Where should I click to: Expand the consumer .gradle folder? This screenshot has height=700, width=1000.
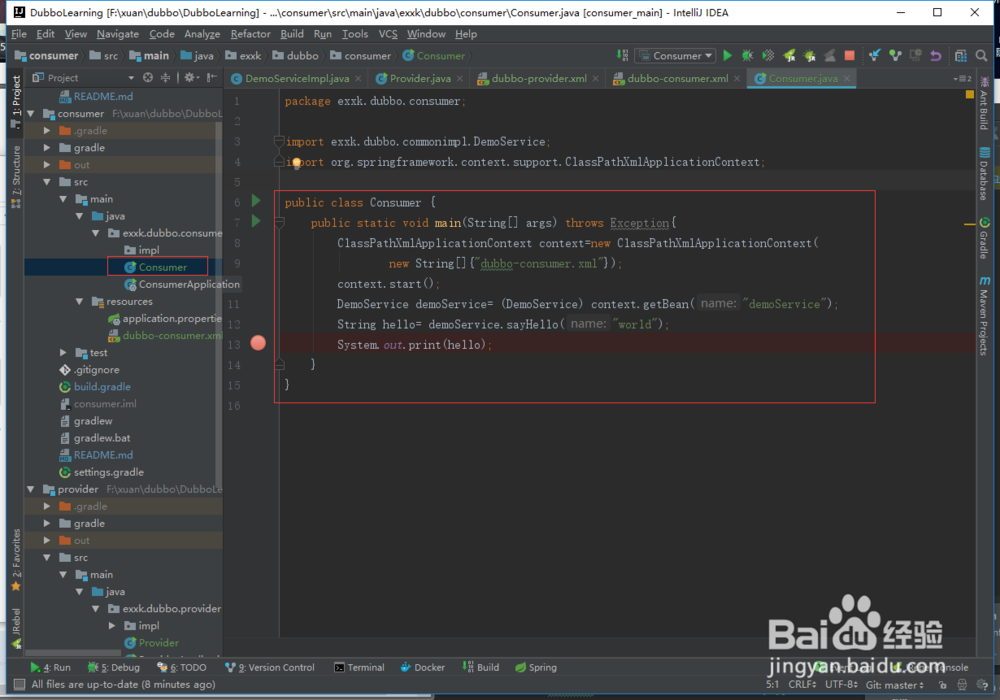pyautogui.click(x=47, y=131)
